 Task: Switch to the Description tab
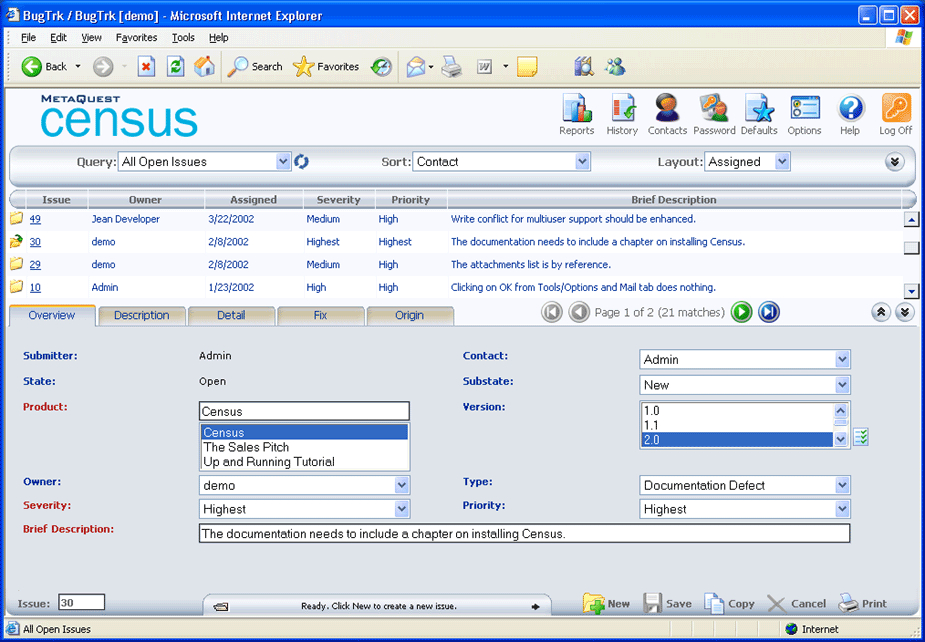tap(141, 315)
